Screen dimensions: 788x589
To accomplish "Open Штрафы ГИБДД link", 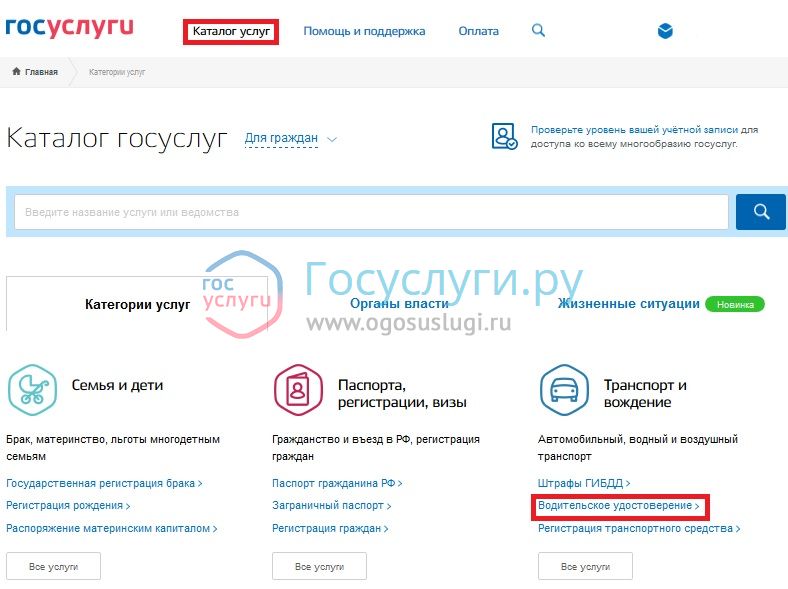I will coord(583,483).
